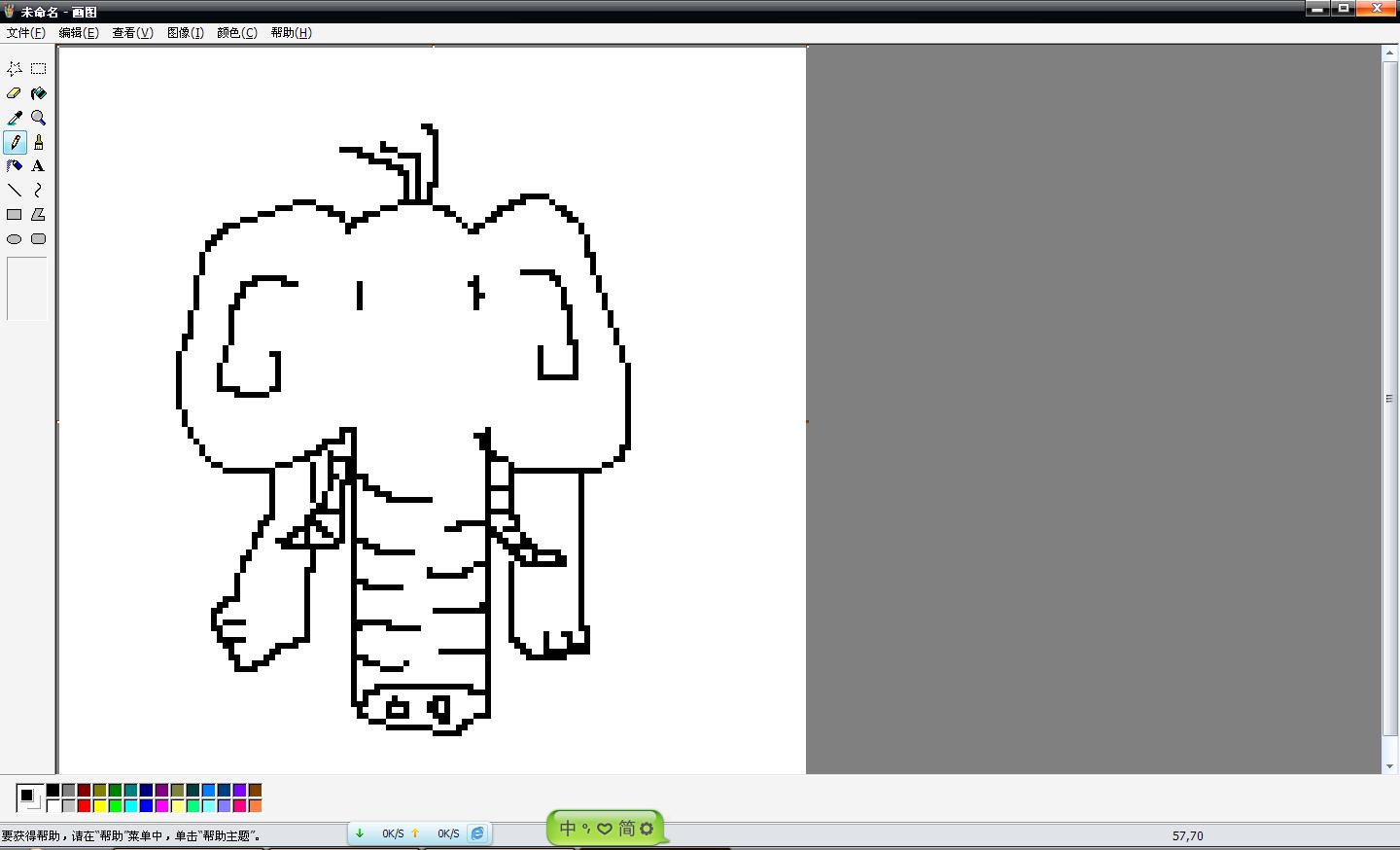Select the Rounded Rectangle tool
The height and width of the screenshot is (850, 1400).
39,239
